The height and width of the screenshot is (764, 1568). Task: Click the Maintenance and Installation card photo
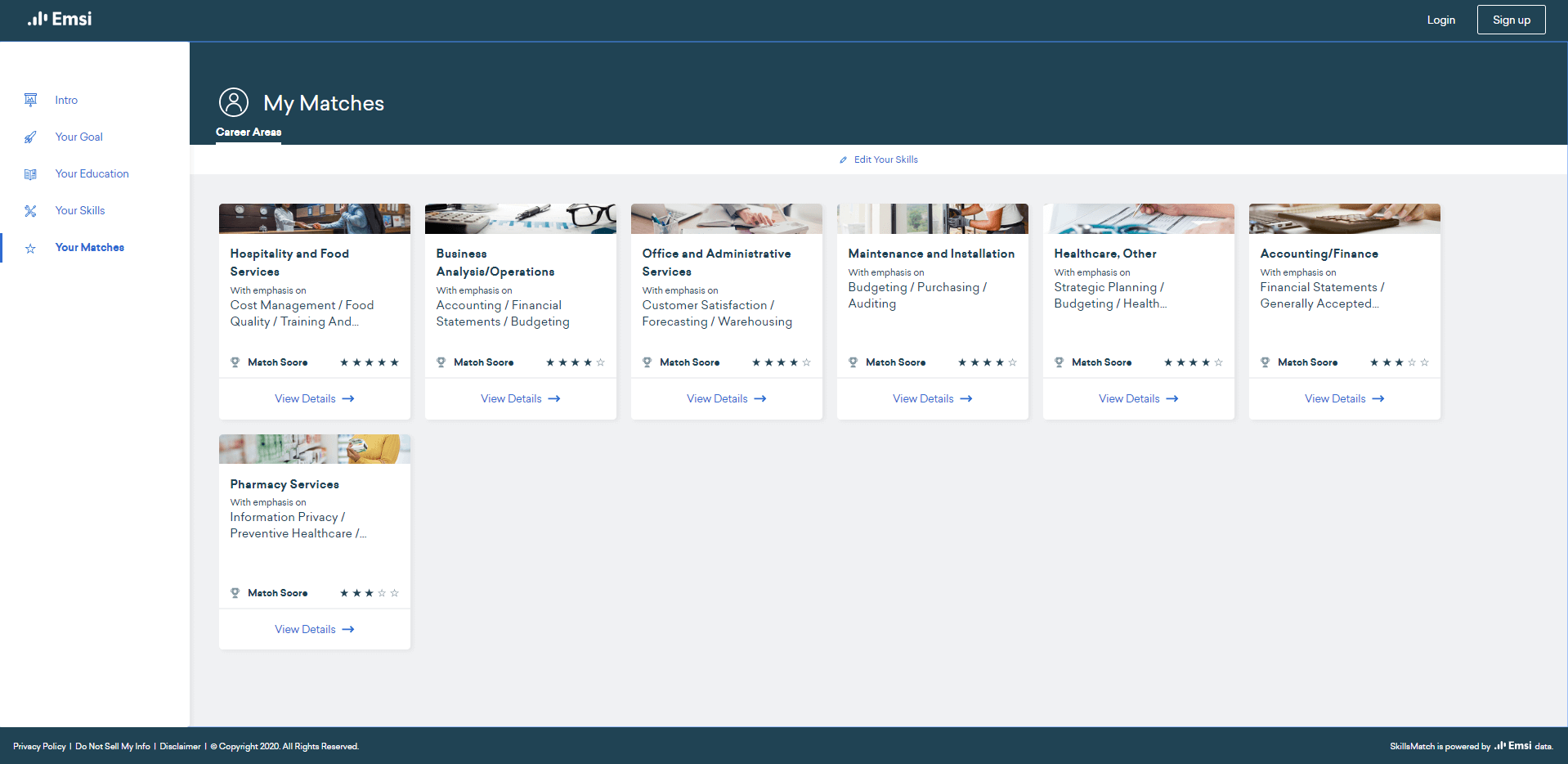(932, 218)
